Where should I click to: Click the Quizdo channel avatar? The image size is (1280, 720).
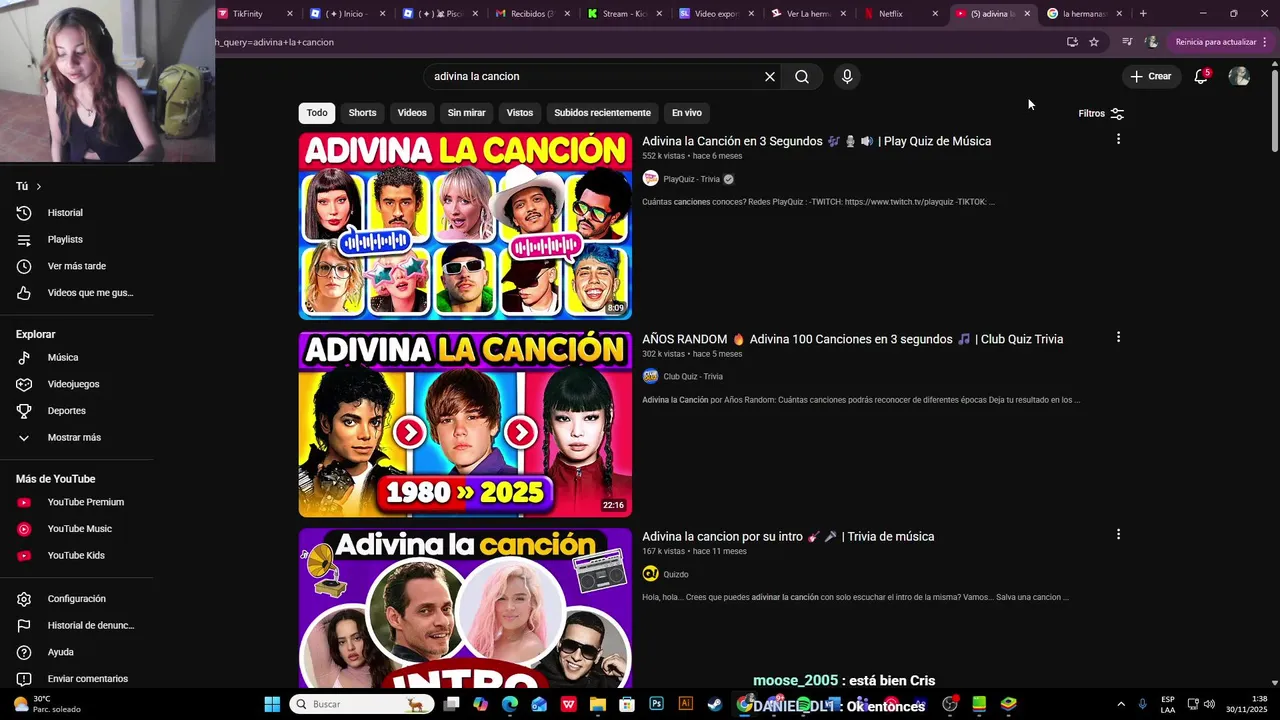pos(650,574)
